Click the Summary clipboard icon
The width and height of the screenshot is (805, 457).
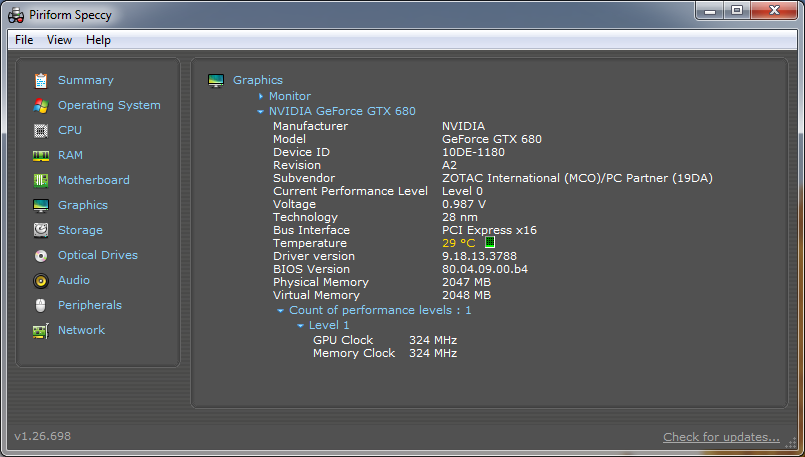(x=41, y=80)
